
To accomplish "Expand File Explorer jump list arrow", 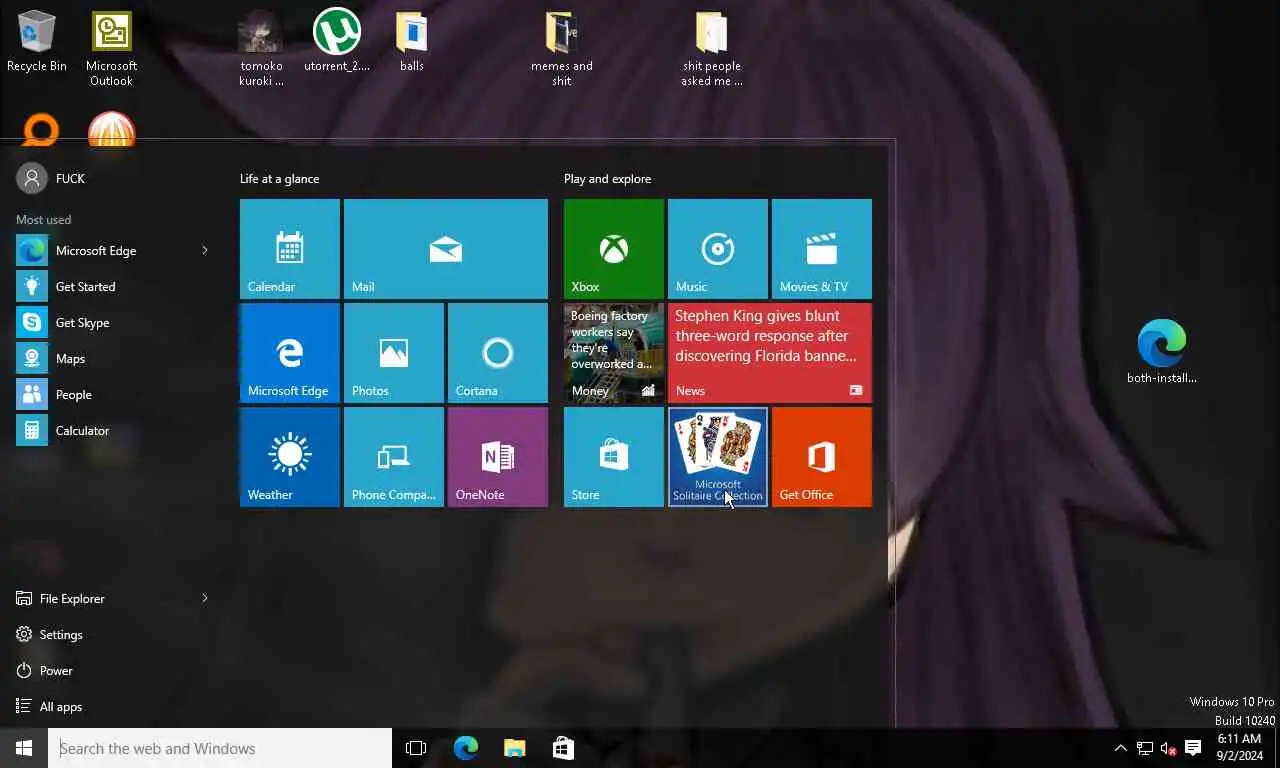I will tap(205, 599).
